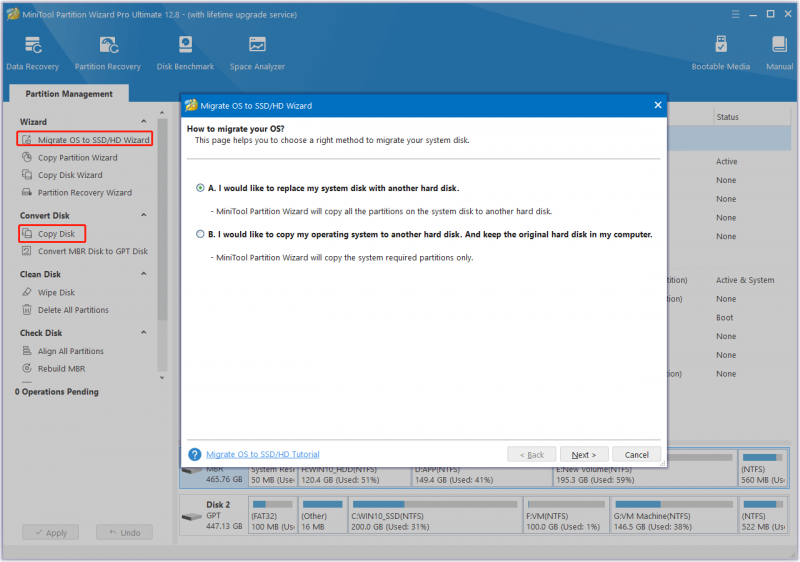Click the Align All Partitions icon
Image resolution: width=800 pixels, height=562 pixels.
[27, 350]
